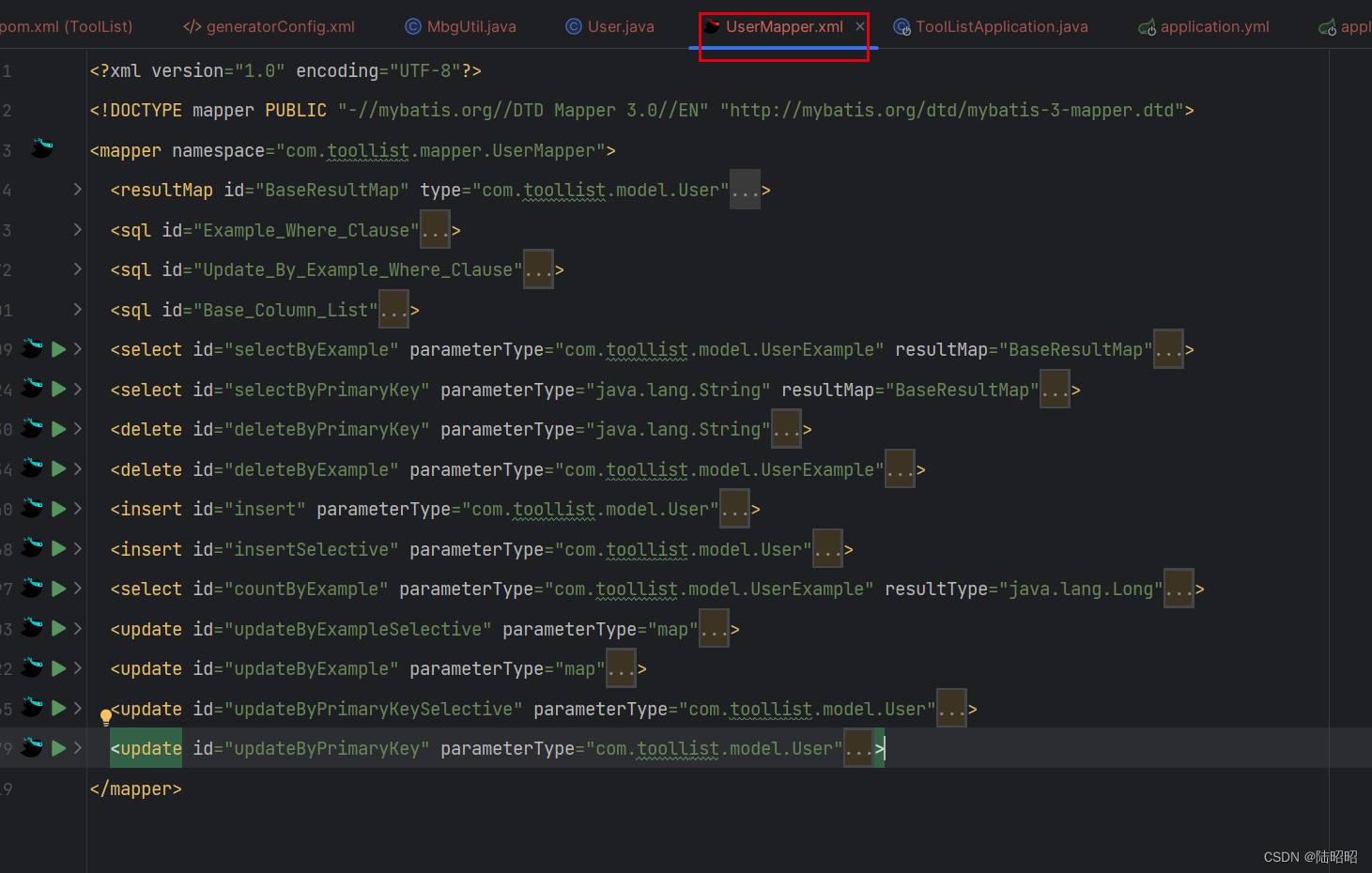Unfold the Base_Column_List collapsed ellipsis

tap(393, 310)
